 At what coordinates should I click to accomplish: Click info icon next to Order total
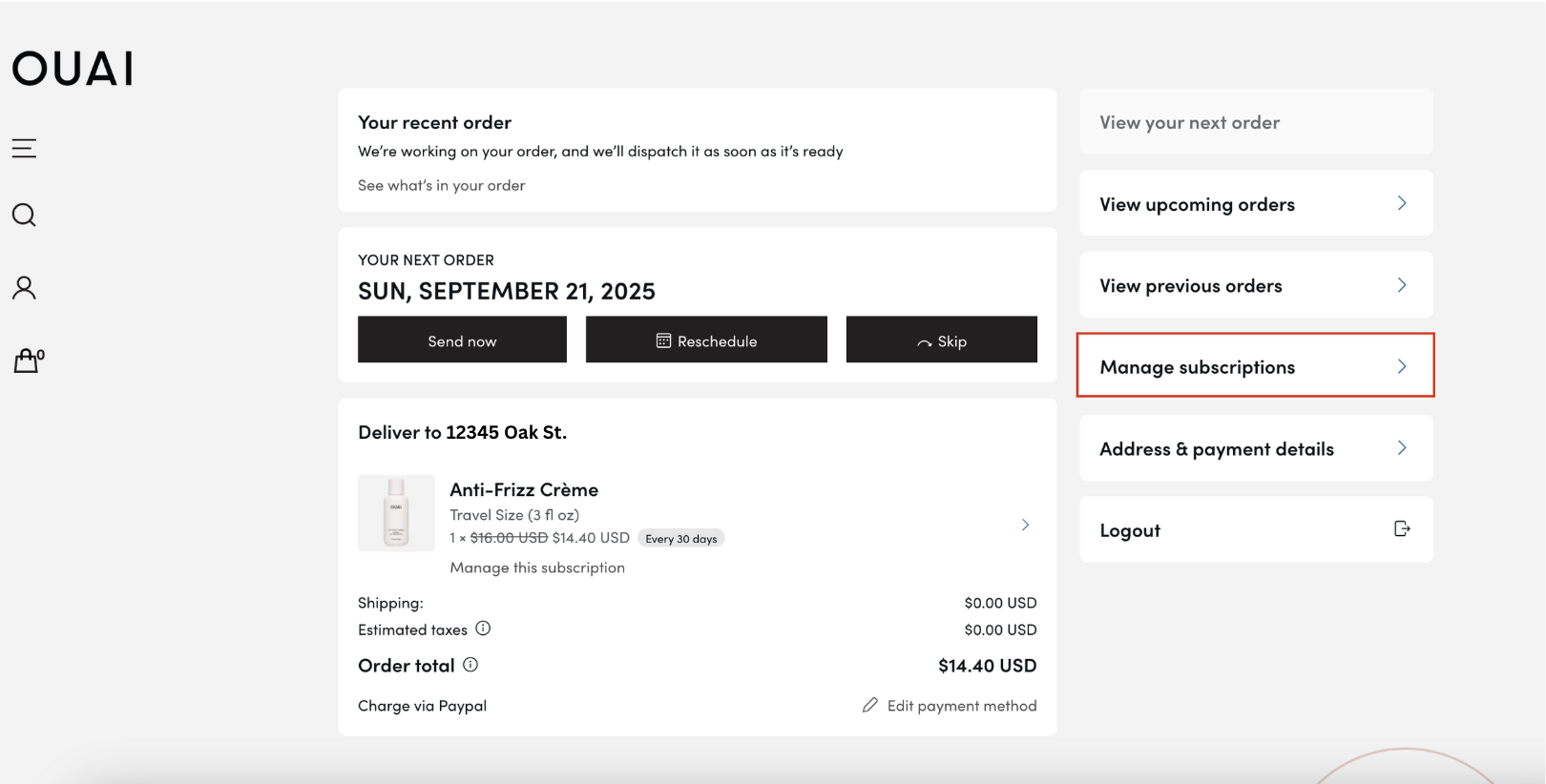coord(470,665)
